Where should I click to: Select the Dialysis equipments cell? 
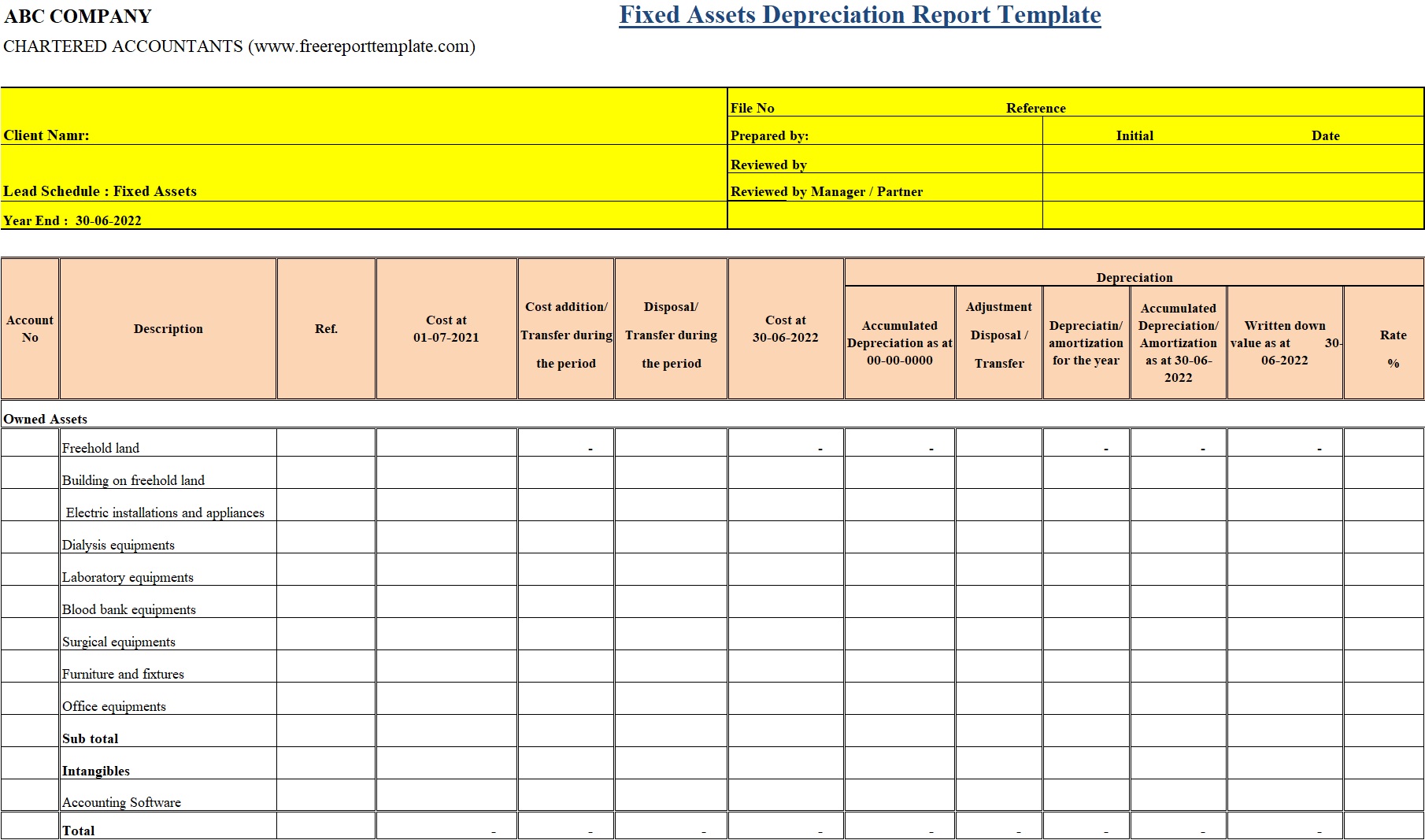point(168,537)
